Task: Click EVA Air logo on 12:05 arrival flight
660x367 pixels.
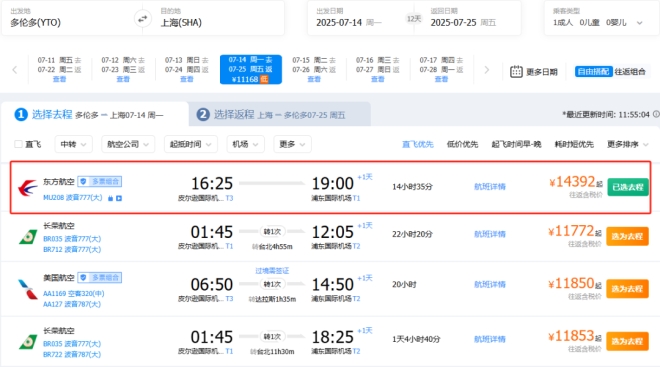Action: [x=28, y=237]
